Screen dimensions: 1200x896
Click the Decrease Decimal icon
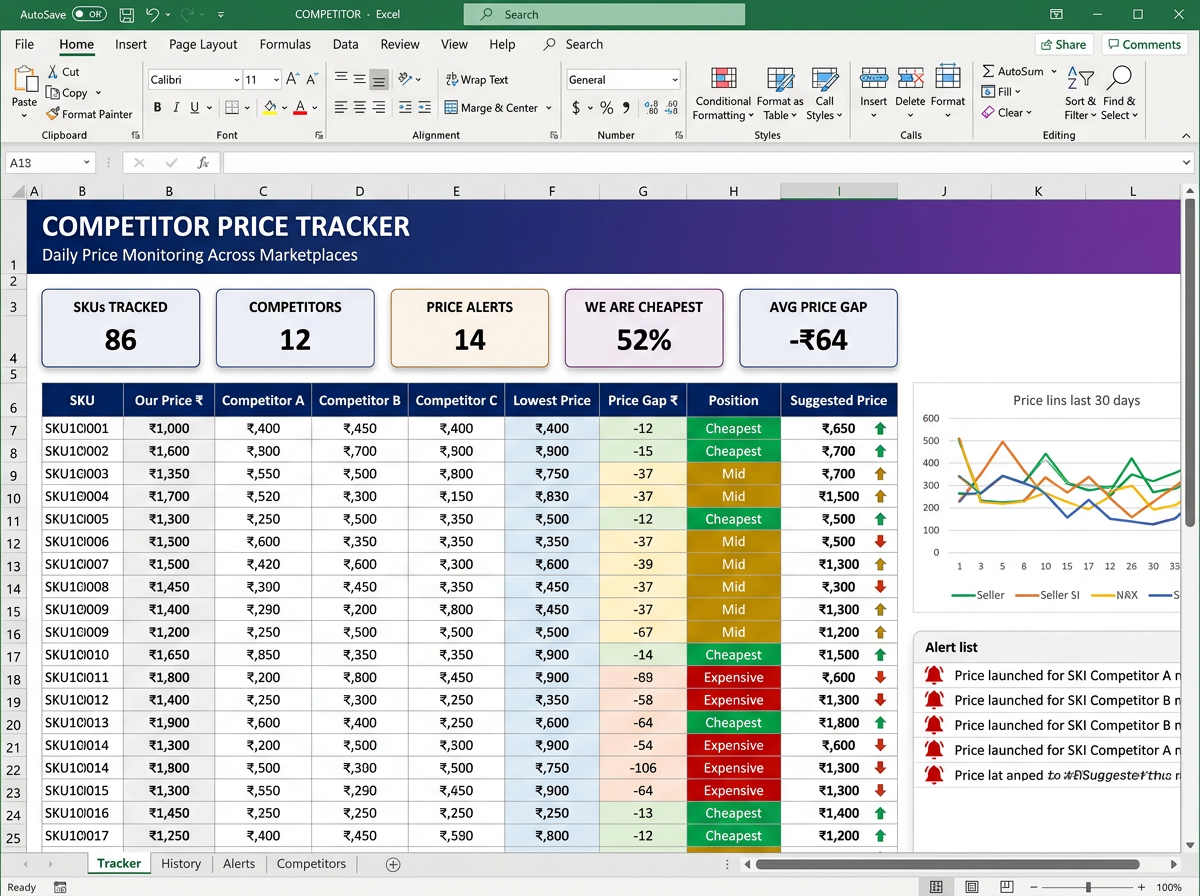point(671,107)
